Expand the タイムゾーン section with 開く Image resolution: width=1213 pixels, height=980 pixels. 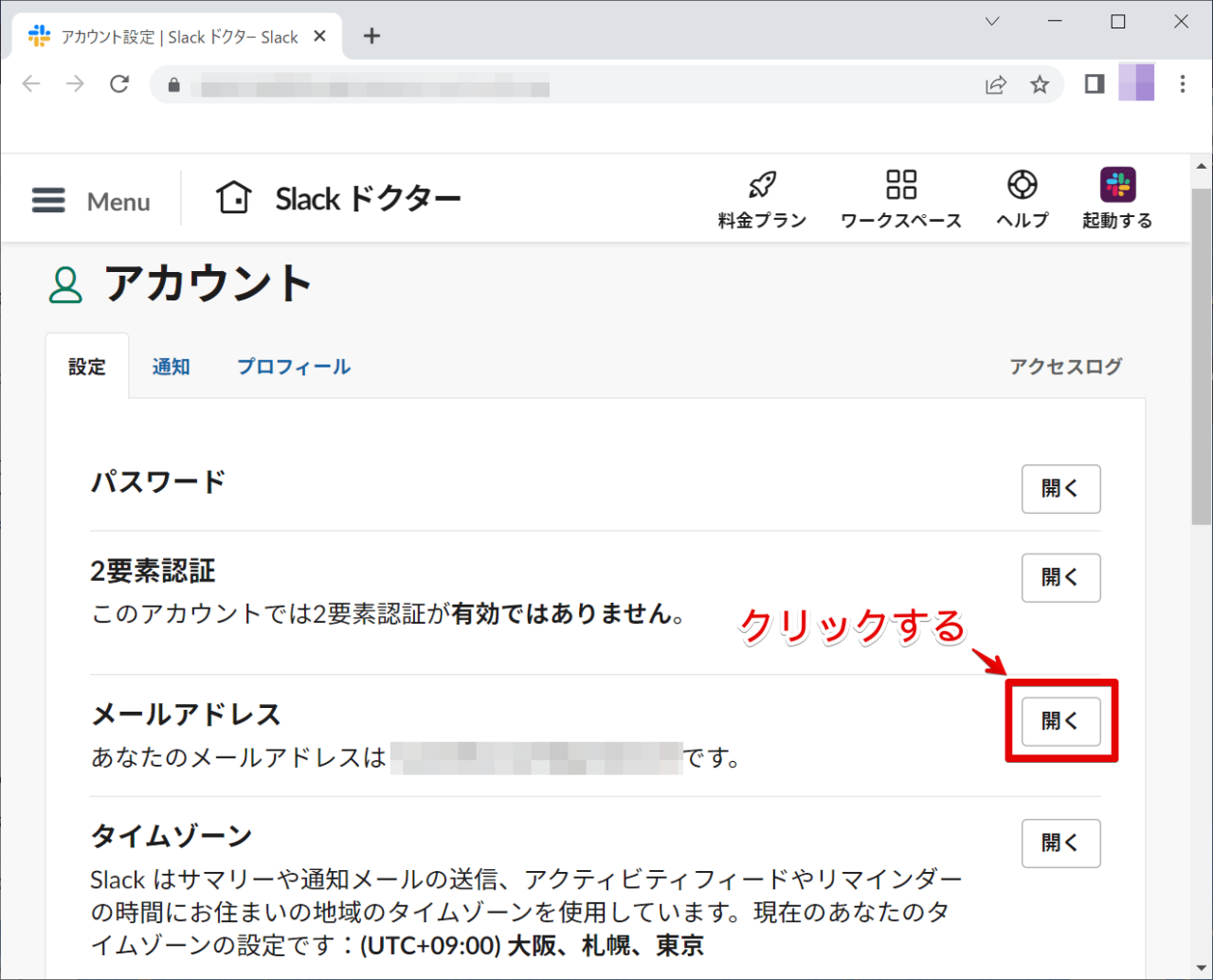pos(1061,844)
